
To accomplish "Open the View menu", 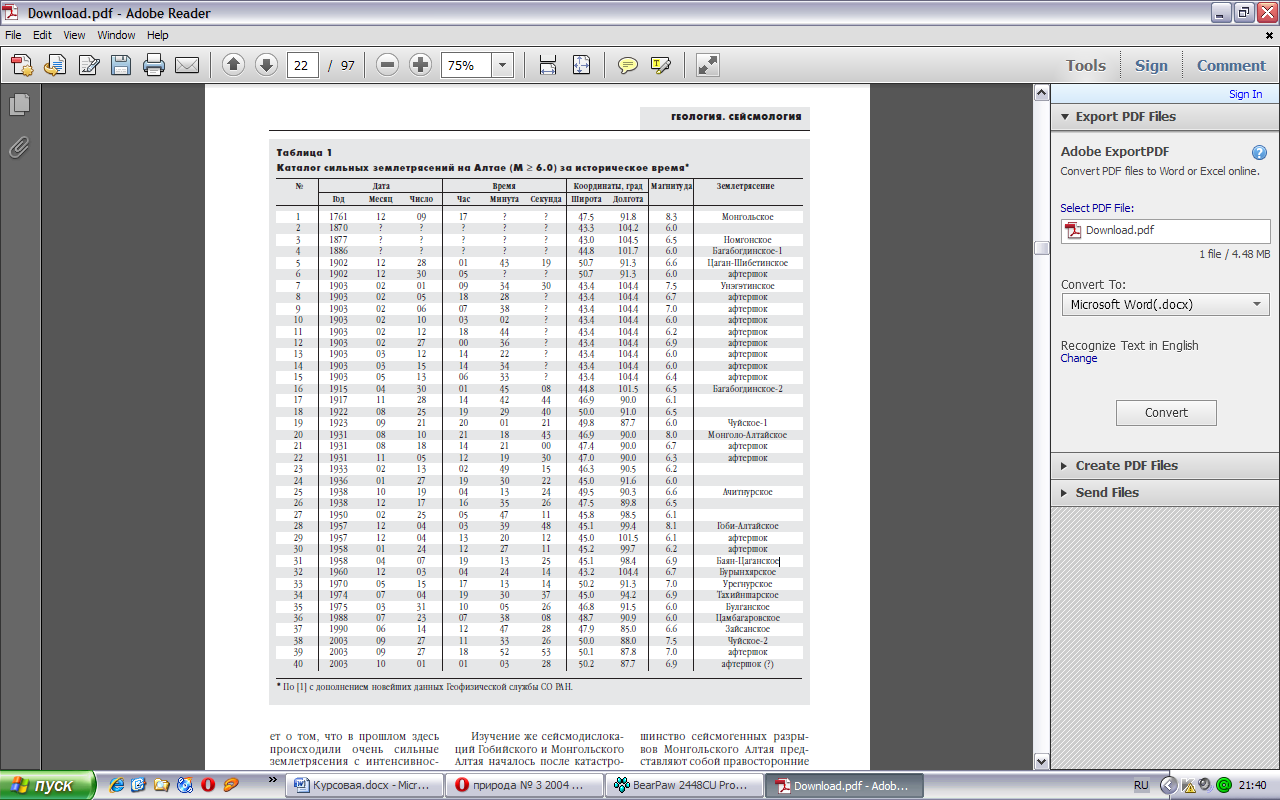I will click(75, 35).
